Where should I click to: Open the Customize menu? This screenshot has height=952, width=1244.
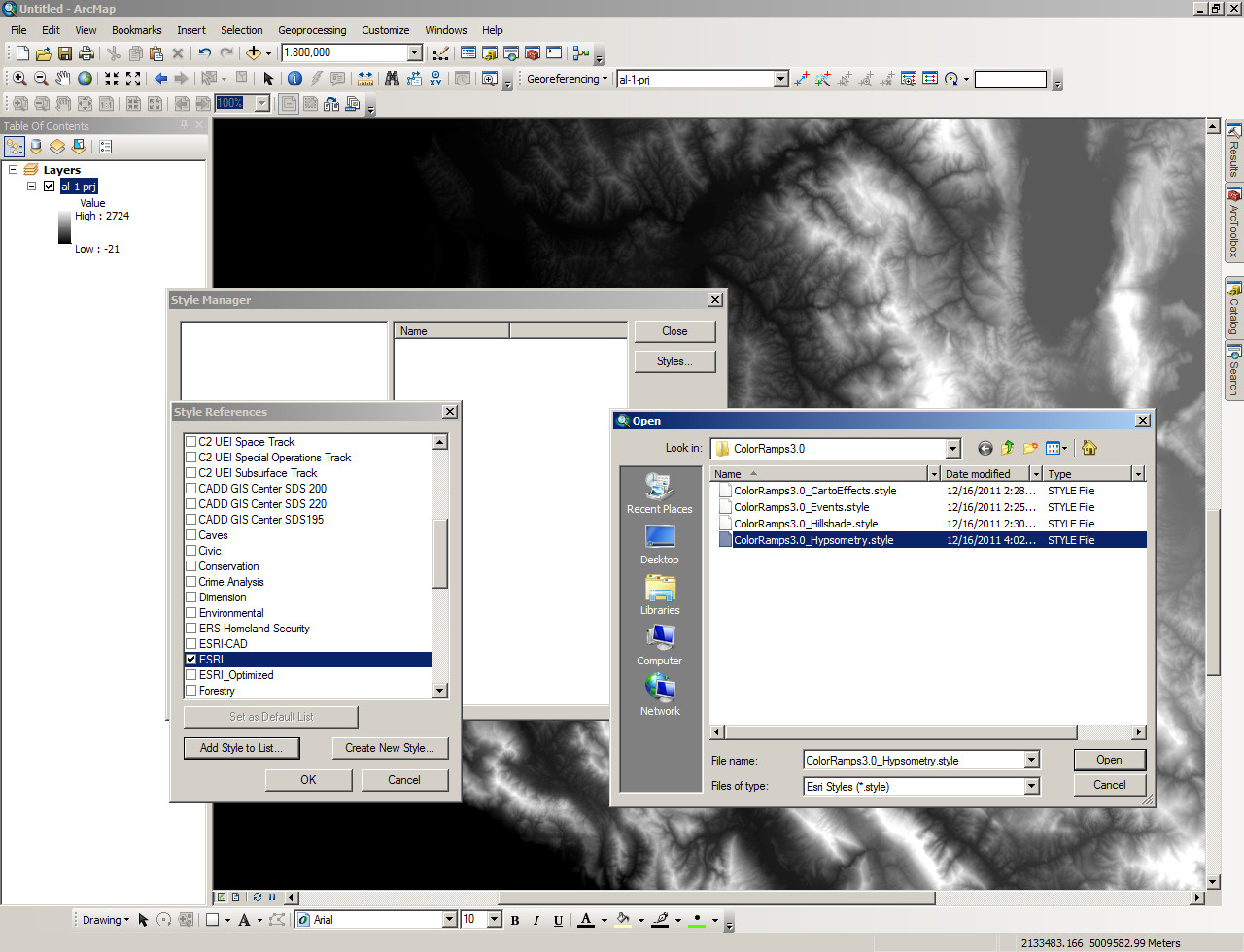point(386,30)
